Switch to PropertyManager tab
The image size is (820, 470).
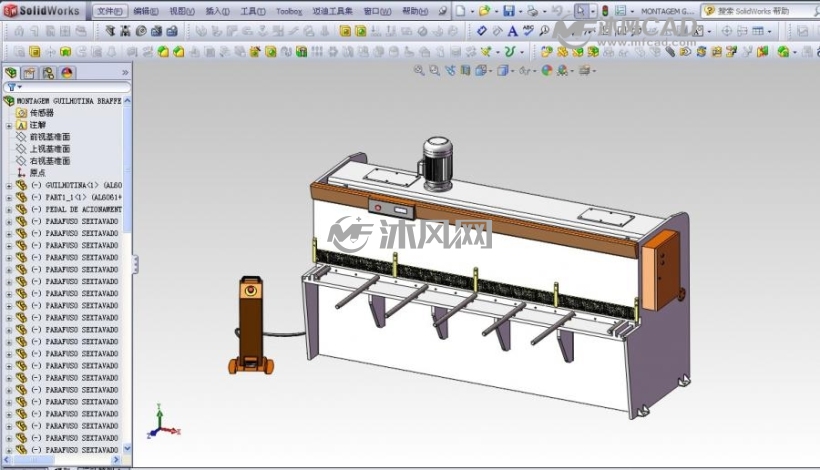pos(29,73)
